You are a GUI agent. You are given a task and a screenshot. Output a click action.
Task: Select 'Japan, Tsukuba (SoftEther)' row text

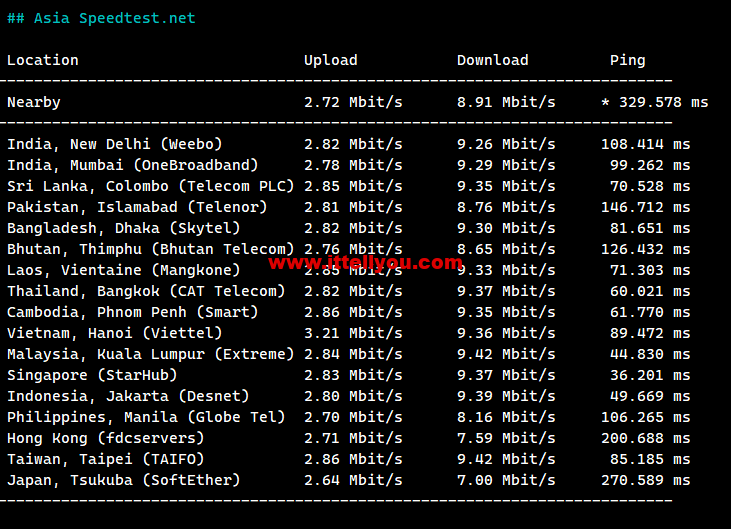(x=124, y=480)
